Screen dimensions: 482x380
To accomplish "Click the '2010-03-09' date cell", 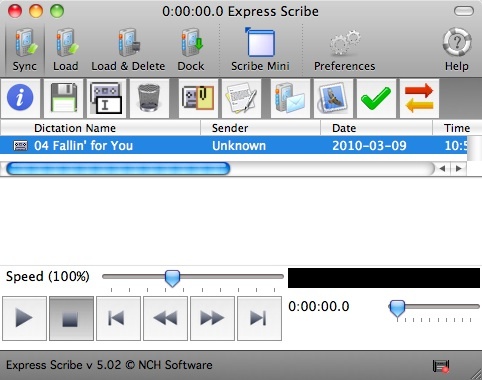I will tap(369, 146).
